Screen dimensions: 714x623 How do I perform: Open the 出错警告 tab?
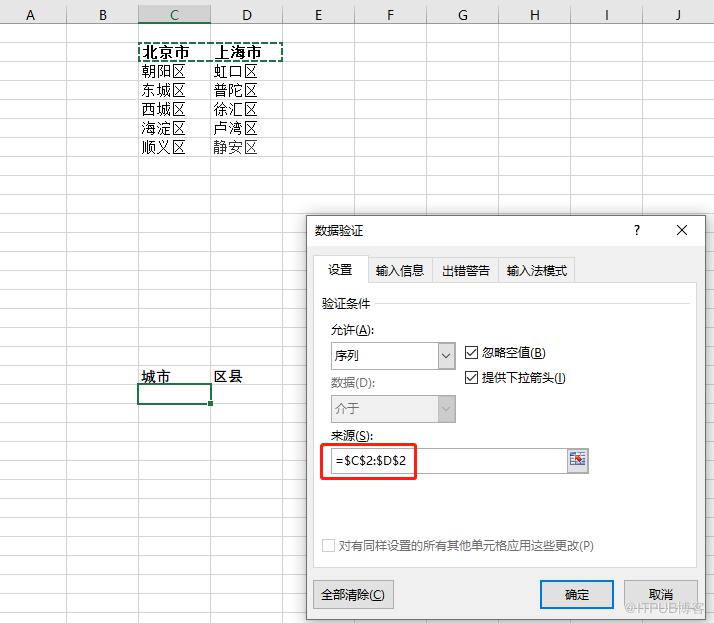[465, 271]
